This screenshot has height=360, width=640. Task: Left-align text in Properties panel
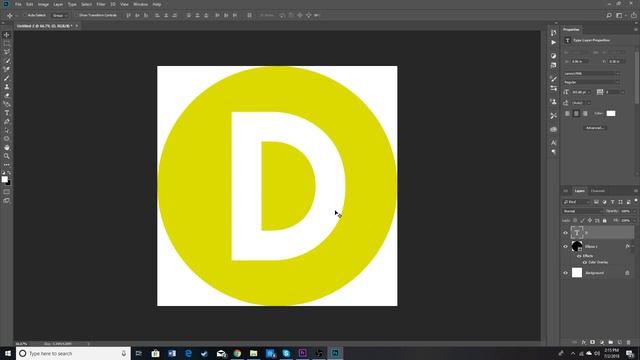pos(567,113)
